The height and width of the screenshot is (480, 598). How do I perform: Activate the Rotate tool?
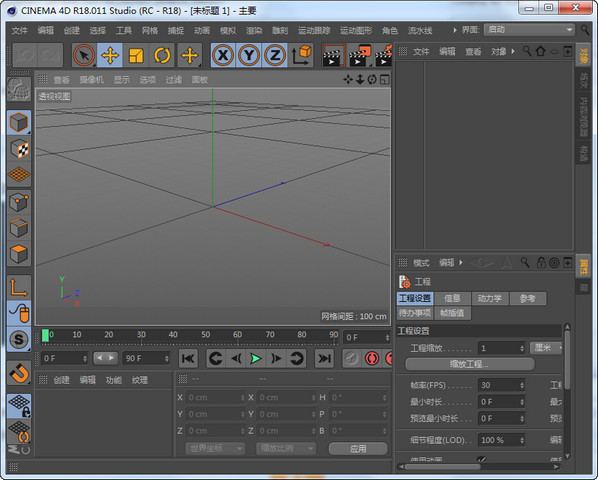(x=162, y=56)
